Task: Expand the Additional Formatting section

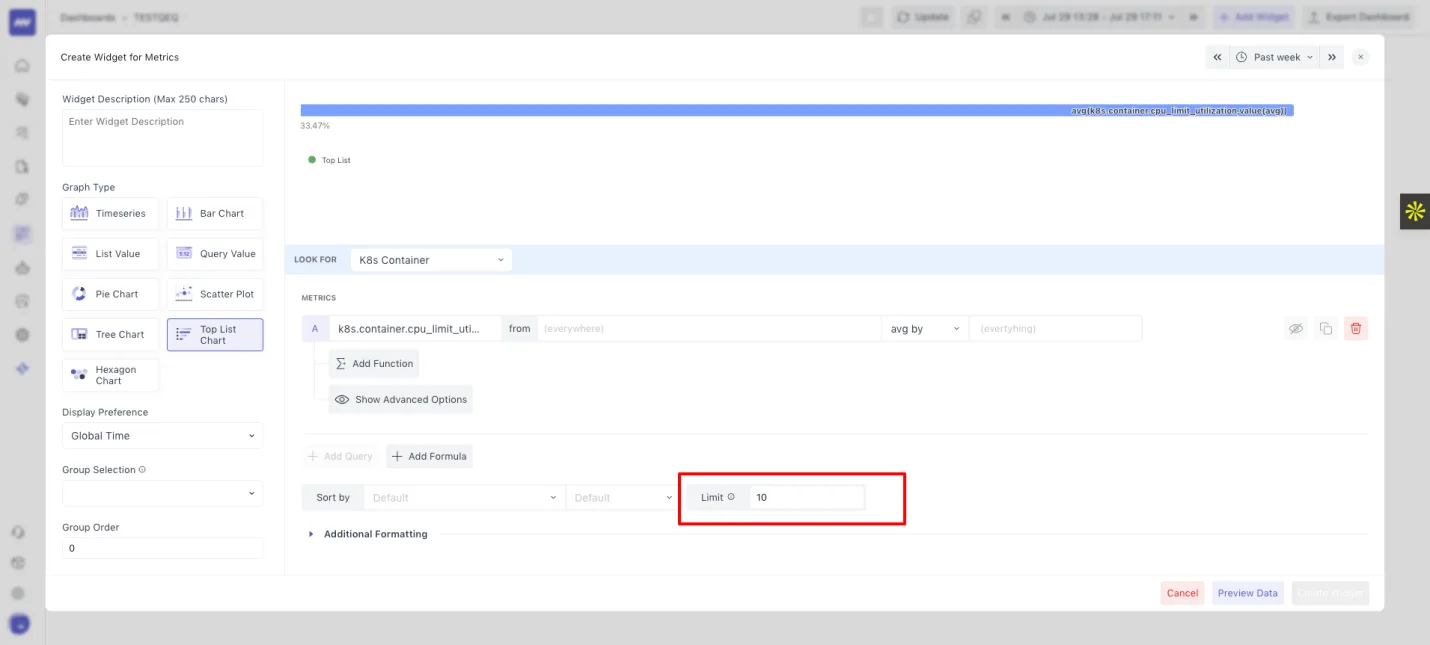Action: click(x=368, y=534)
